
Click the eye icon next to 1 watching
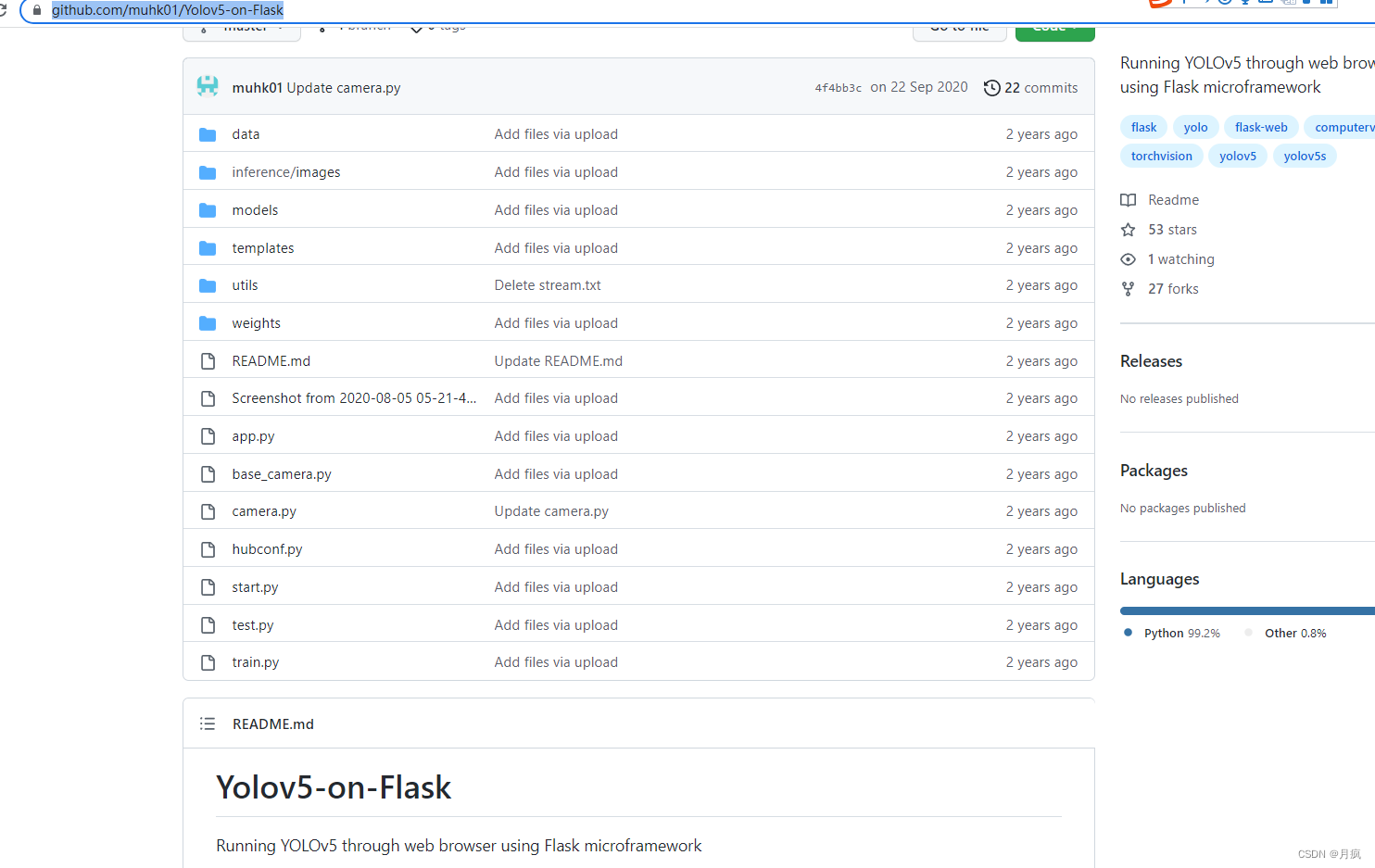click(1128, 259)
